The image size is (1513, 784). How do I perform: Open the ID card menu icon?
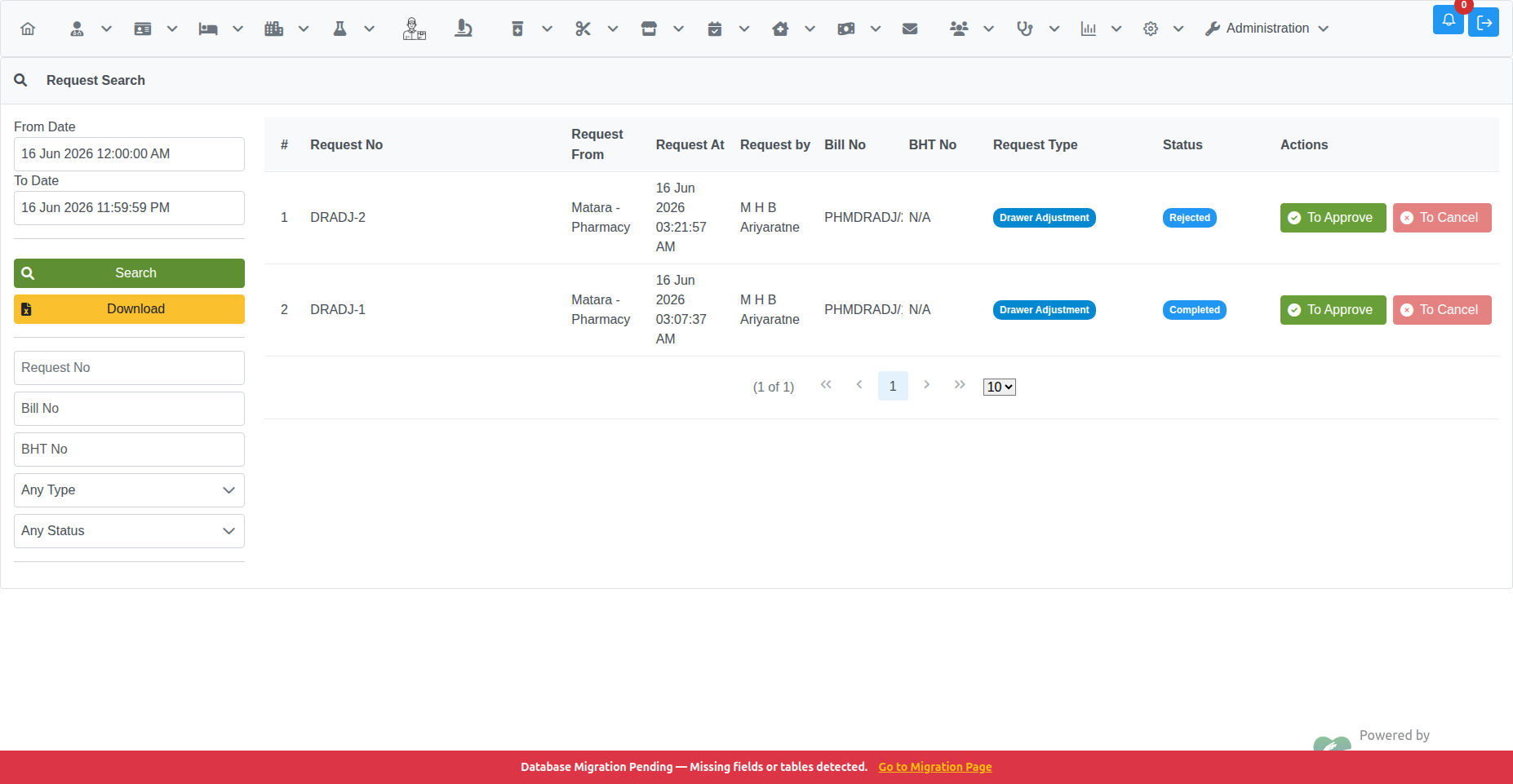coord(143,29)
